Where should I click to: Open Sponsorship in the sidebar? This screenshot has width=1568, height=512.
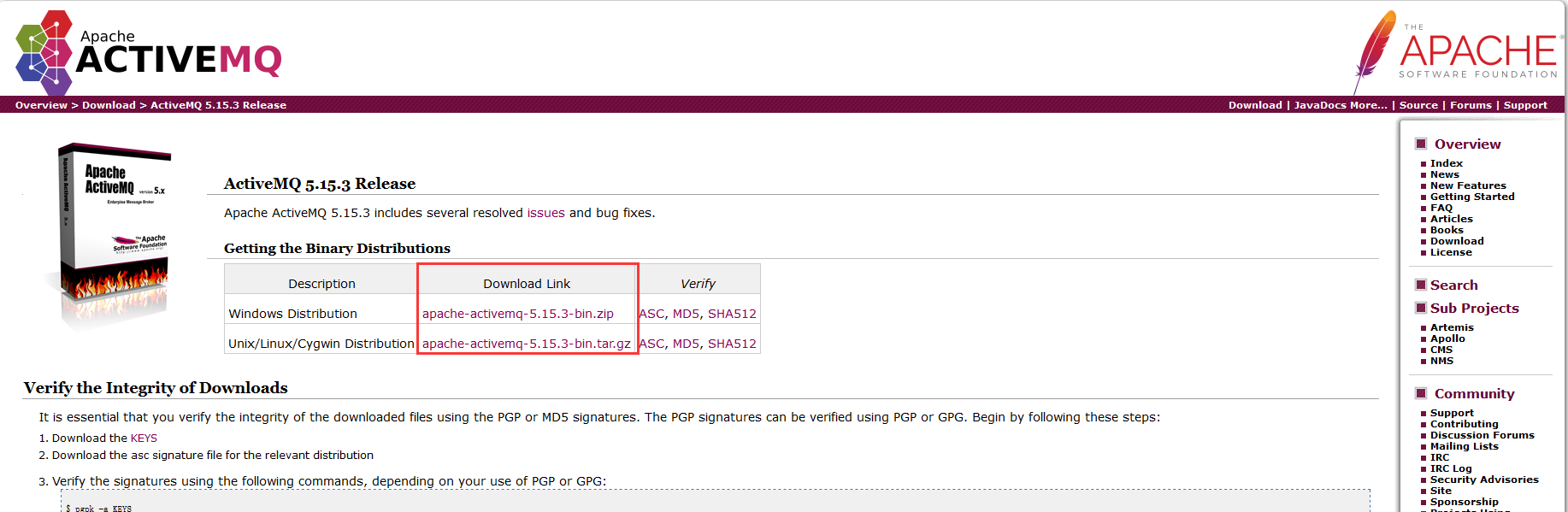1465,502
